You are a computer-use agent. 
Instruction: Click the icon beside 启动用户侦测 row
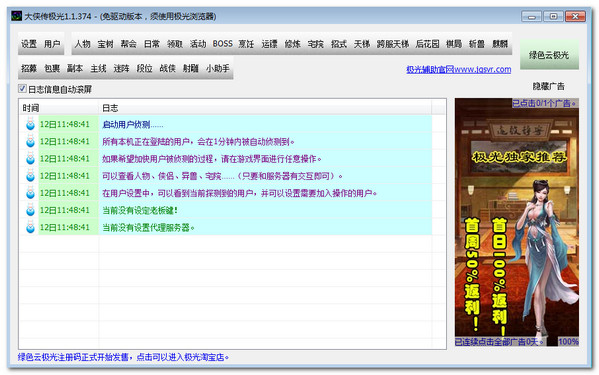tap(30, 124)
